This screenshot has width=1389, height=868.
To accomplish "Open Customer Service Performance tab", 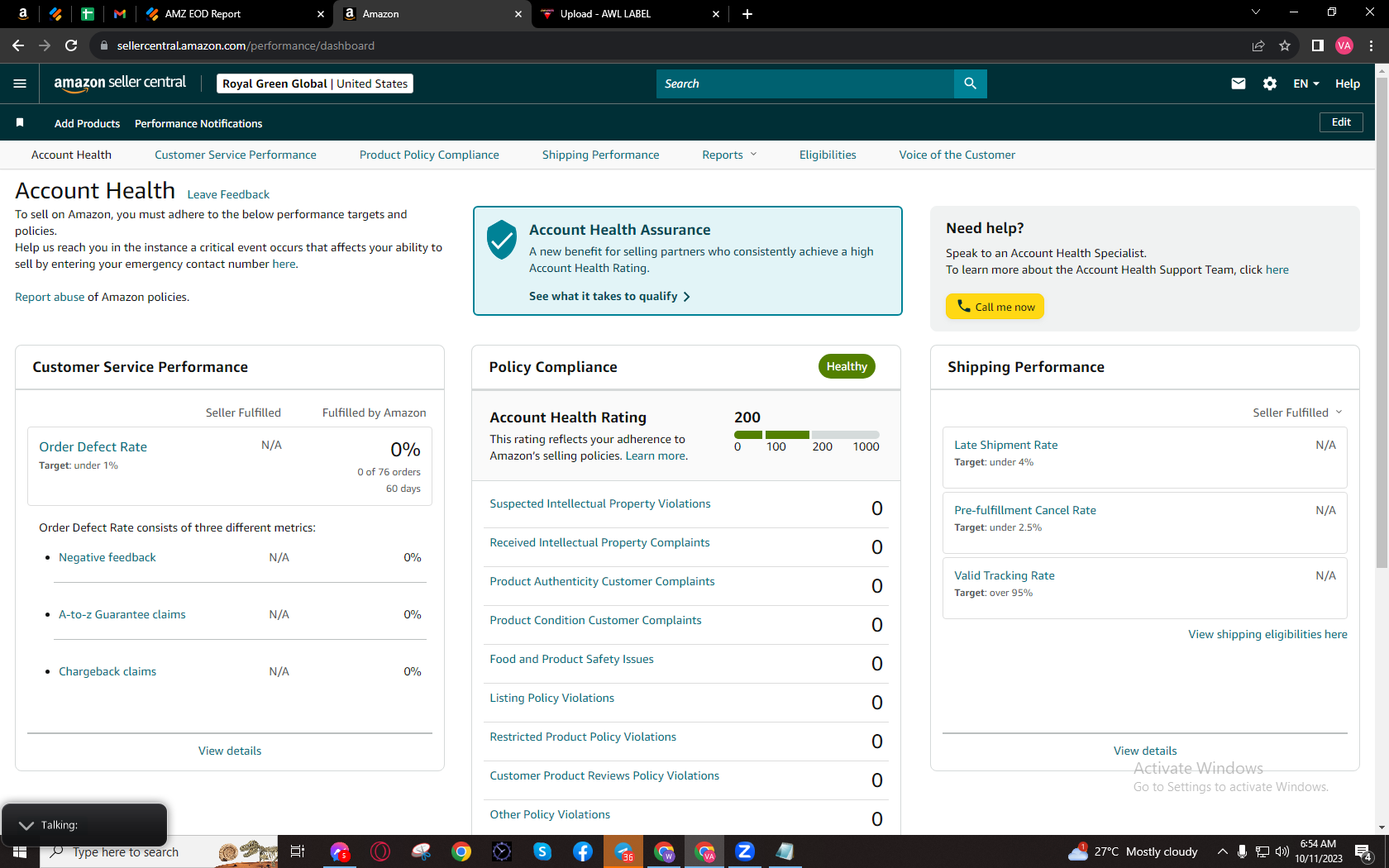I will pyautogui.click(x=236, y=155).
